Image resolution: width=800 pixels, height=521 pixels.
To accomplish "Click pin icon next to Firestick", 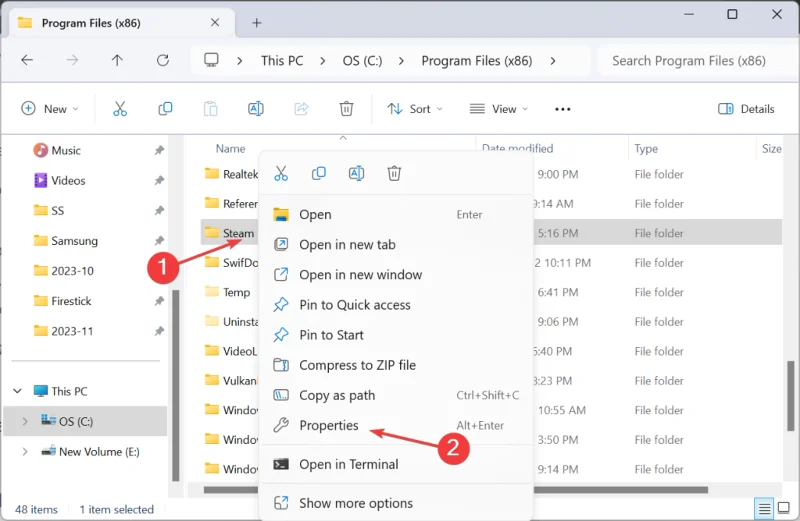I will [x=159, y=301].
